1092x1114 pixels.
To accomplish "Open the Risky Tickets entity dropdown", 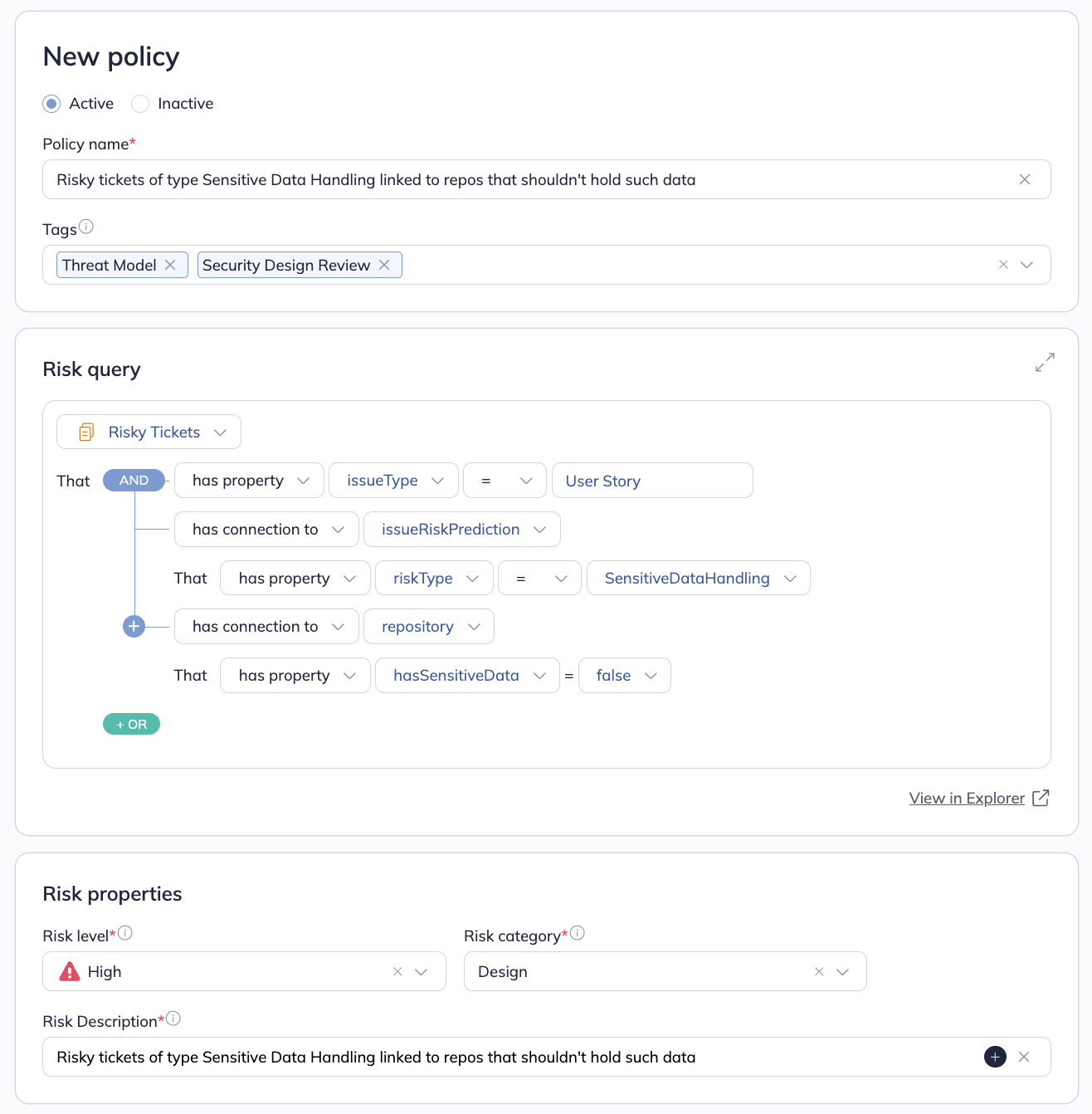I will pyautogui.click(x=149, y=432).
